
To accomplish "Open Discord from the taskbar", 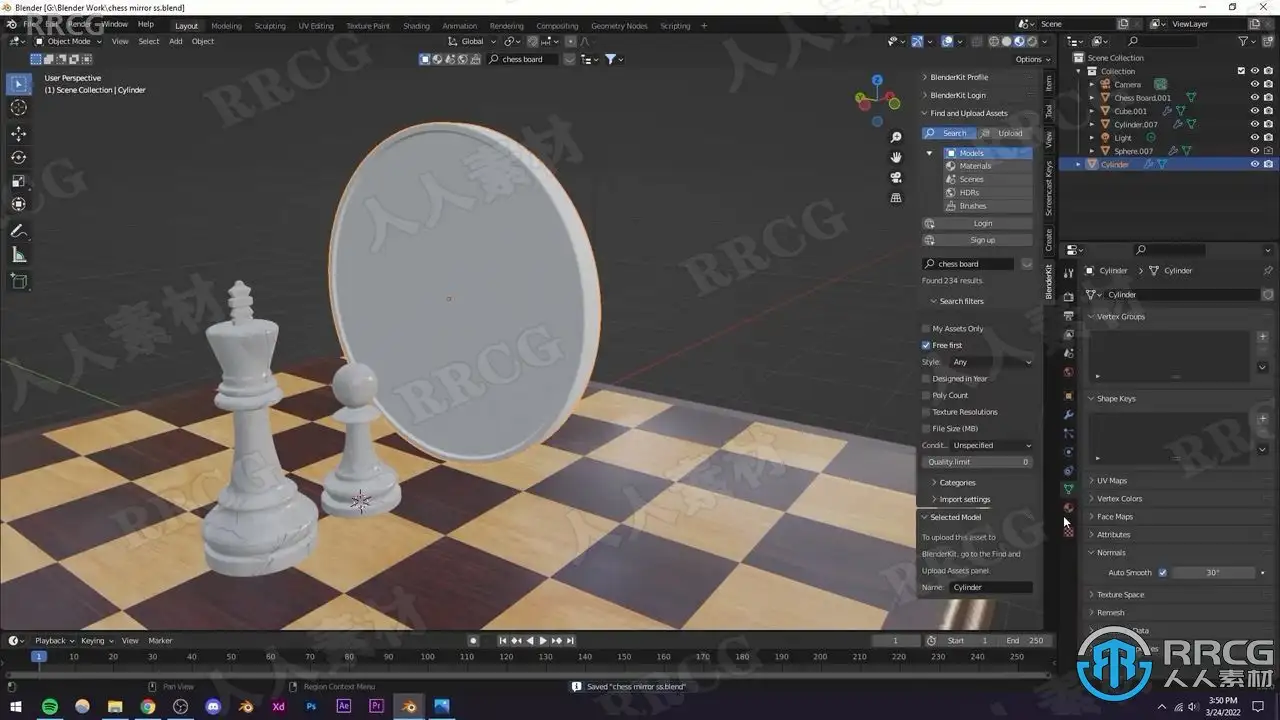I will click(213, 706).
